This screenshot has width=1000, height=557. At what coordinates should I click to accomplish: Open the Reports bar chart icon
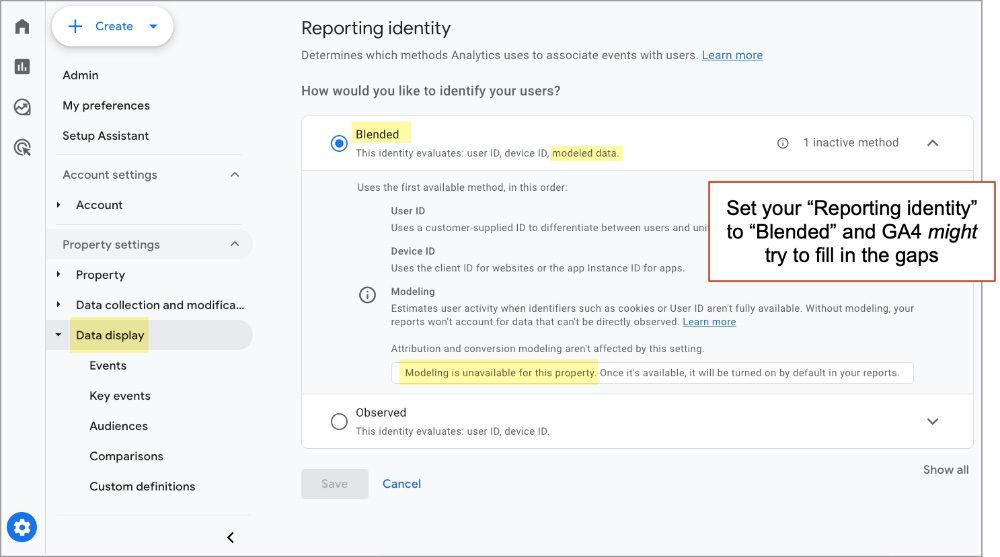(x=22, y=66)
